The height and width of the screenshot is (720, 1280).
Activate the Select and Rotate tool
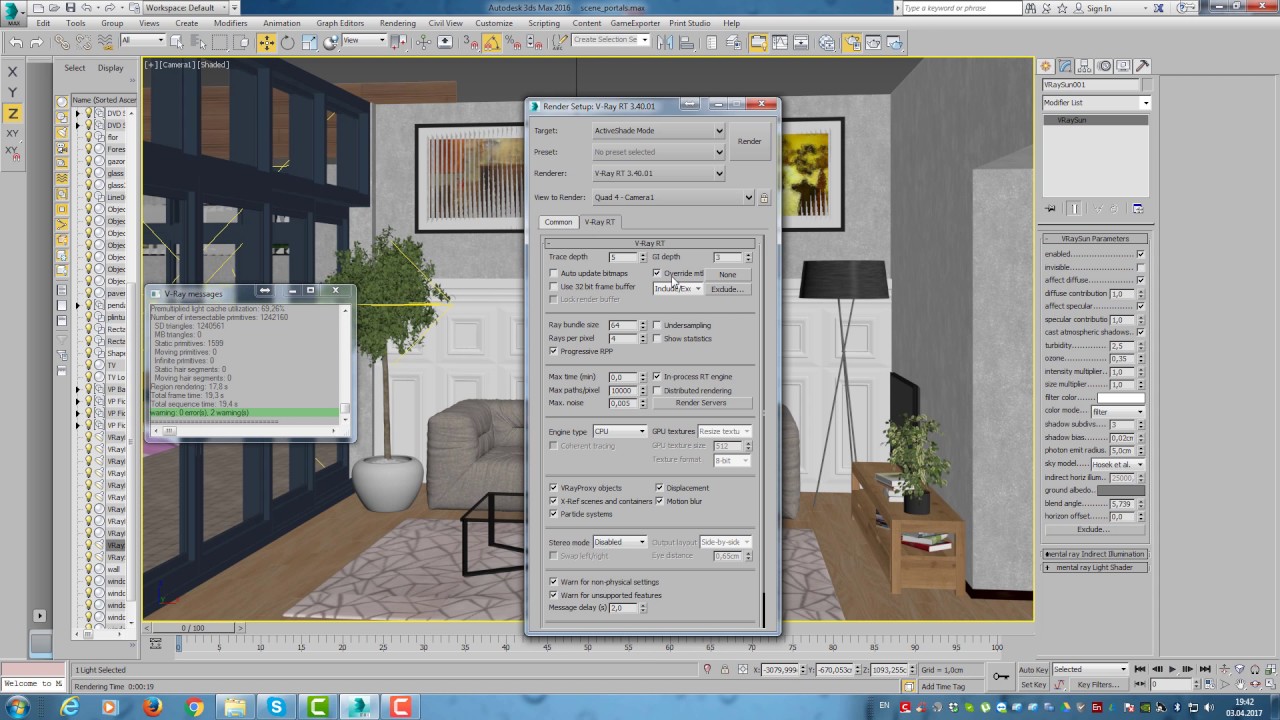288,42
